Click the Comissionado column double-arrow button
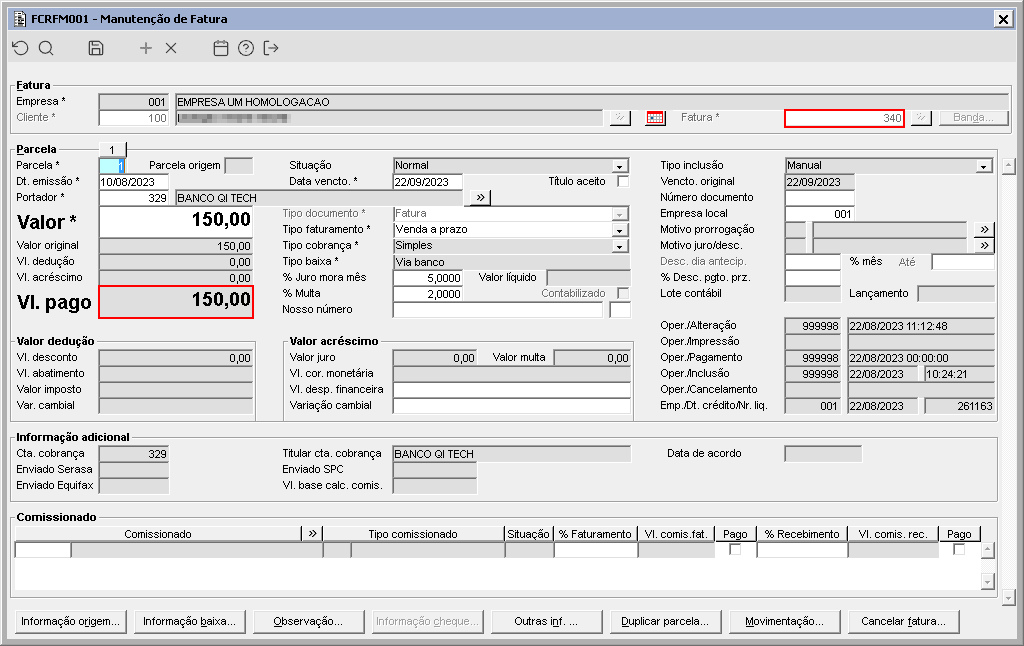 [x=312, y=534]
